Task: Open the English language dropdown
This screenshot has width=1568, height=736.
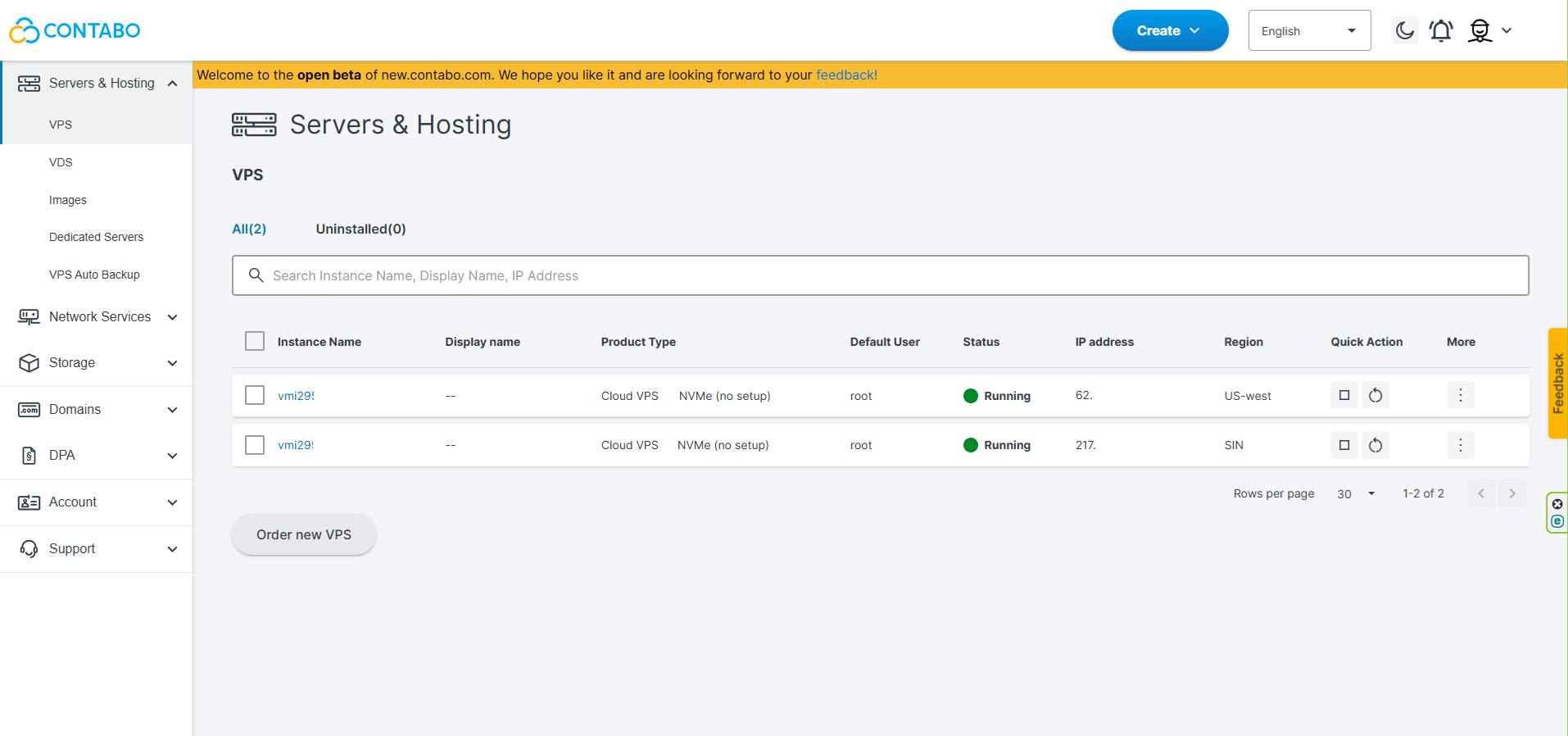Action: pyautogui.click(x=1309, y=30)
